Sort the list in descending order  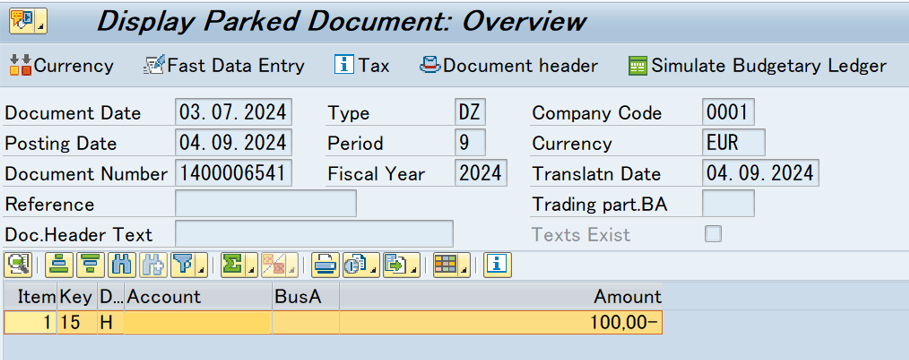[x=89, y=266]
